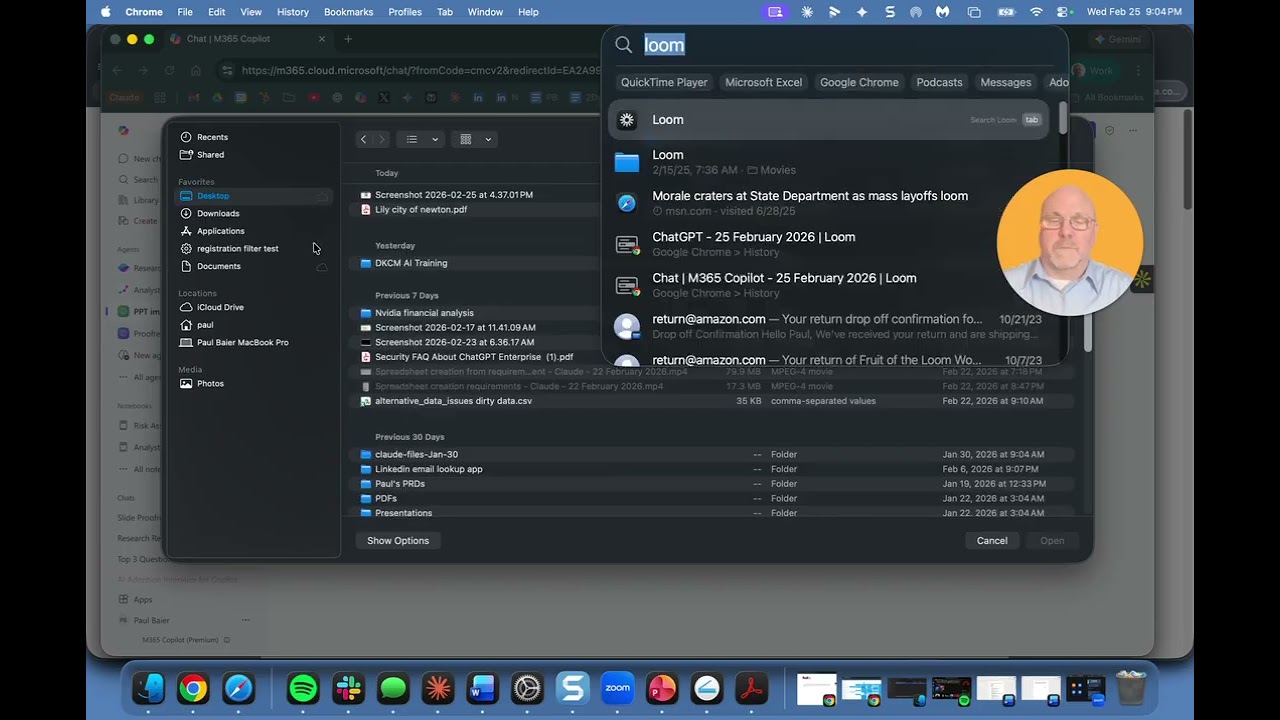Select the DKCM AI Training folder
The height and width of the screenshot is (720, 1280).
click(411, 263)
